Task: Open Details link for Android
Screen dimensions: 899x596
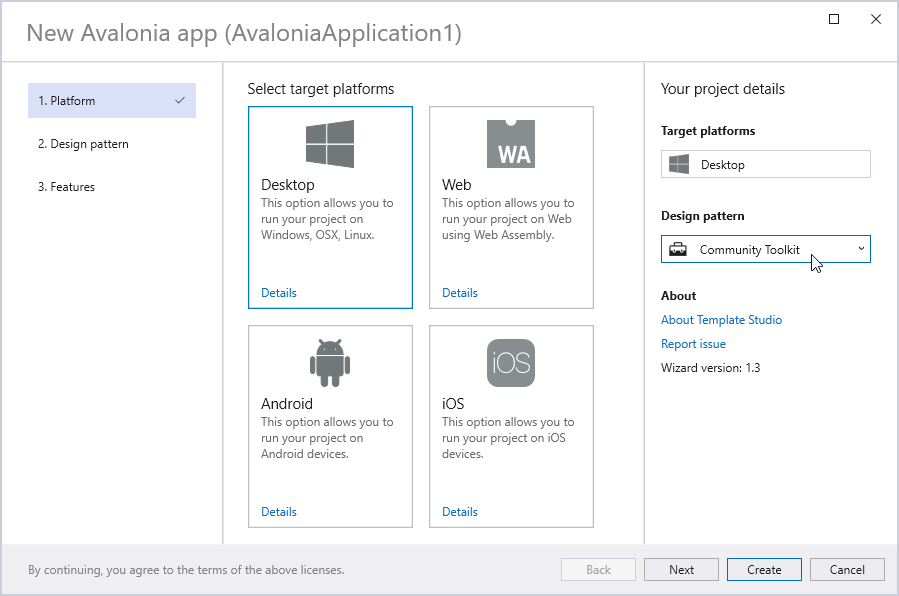Action: click(279, 512)
